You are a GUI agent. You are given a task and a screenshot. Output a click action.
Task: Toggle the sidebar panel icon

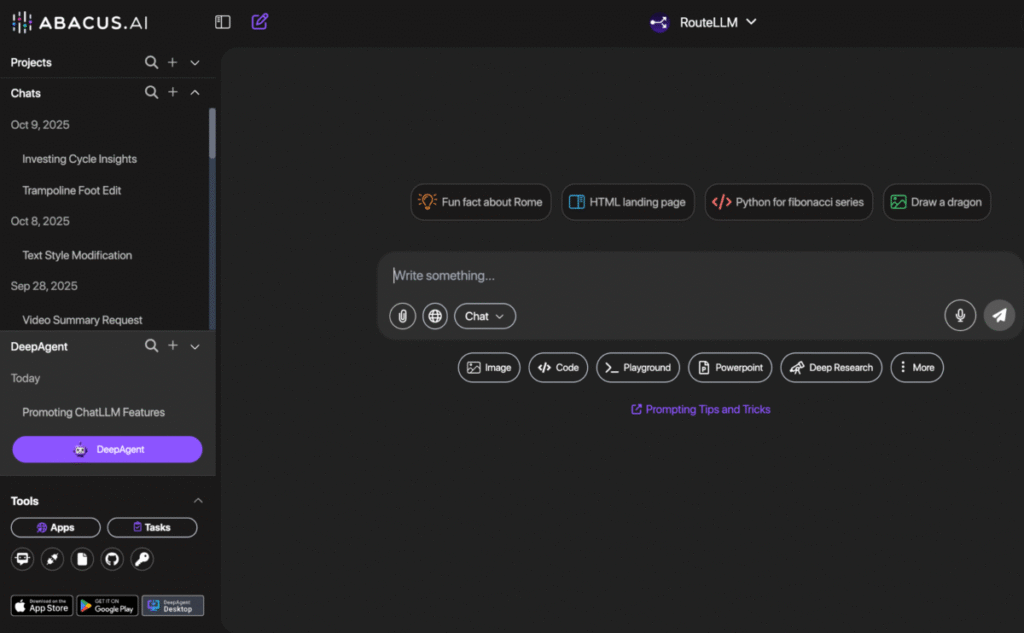223,22
